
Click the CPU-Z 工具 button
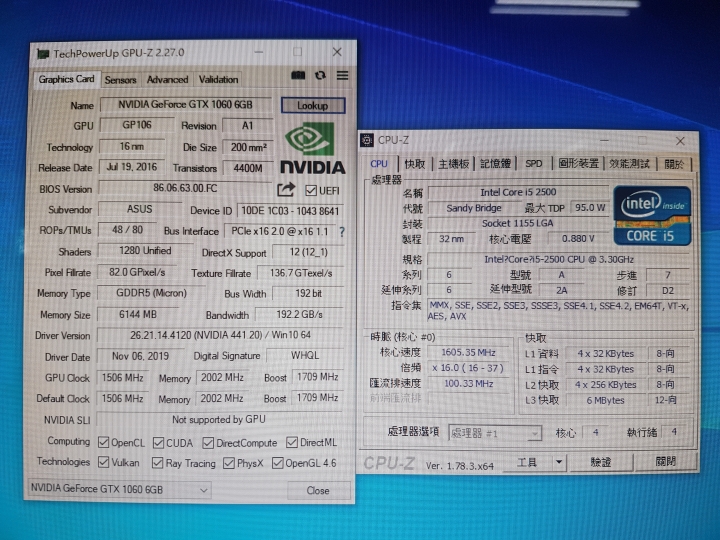(x=527, y=462)
